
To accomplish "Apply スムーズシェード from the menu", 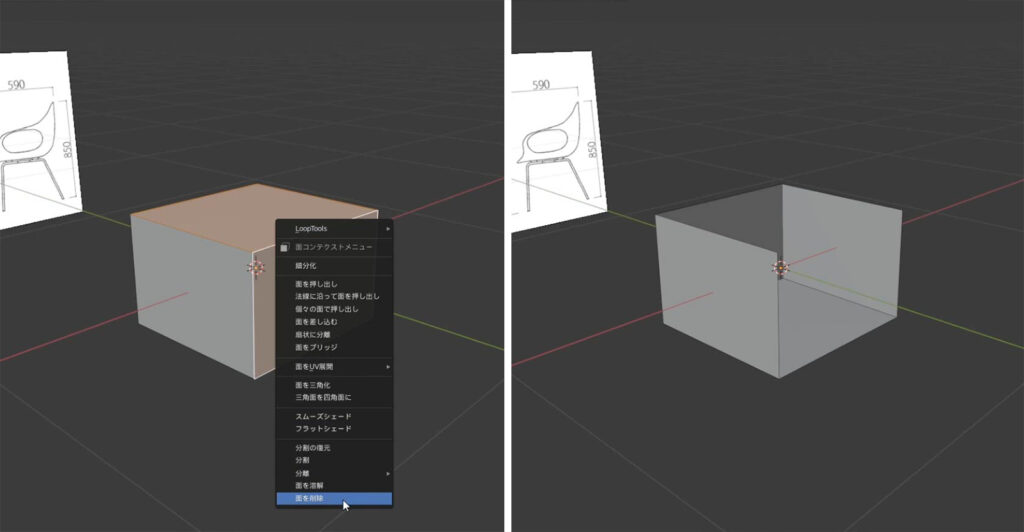I will [322, 416].
